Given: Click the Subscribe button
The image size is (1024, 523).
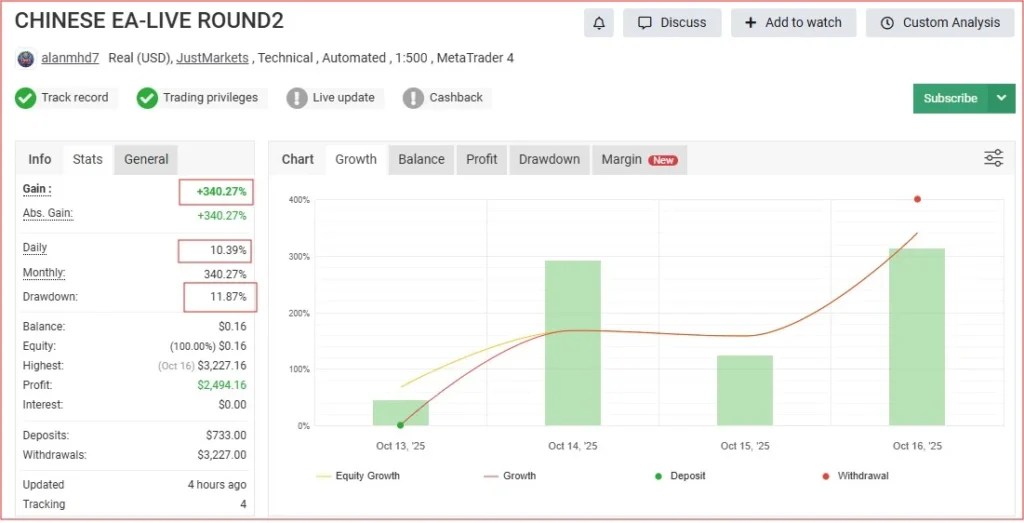Looking at the screenshot, I should 950,99.
